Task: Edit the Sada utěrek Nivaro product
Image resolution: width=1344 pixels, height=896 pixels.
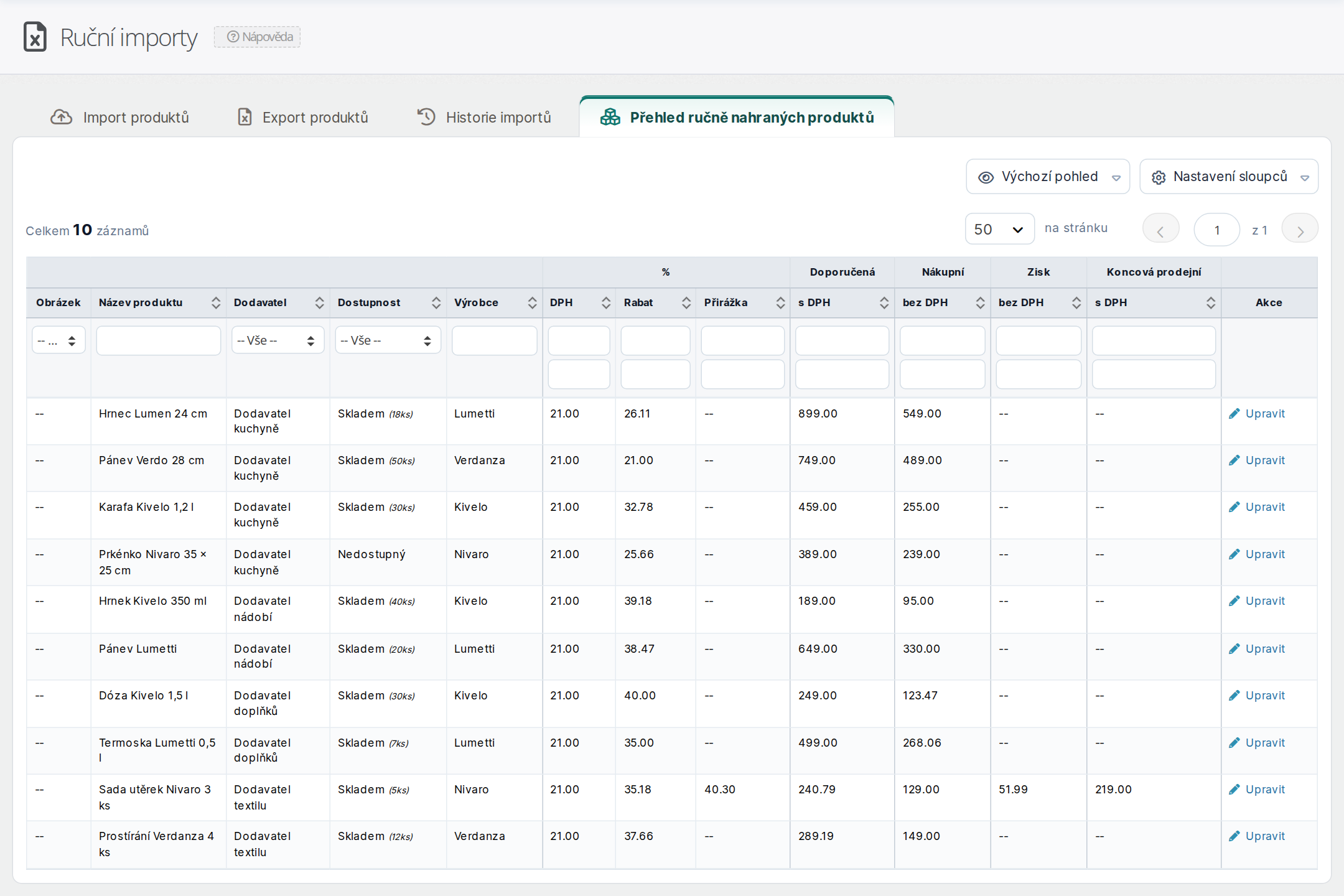Action: click(x=1257, y=790)
